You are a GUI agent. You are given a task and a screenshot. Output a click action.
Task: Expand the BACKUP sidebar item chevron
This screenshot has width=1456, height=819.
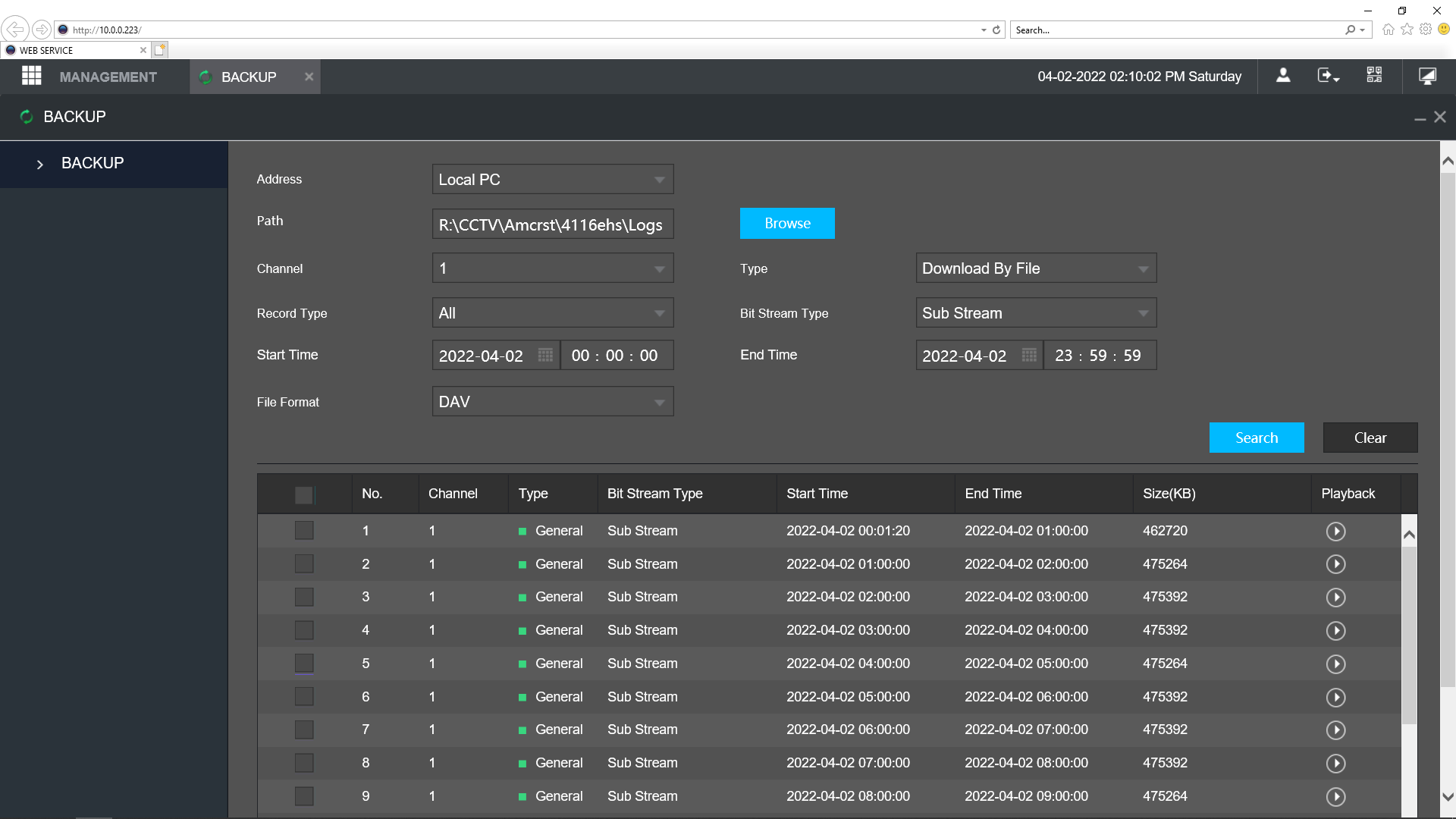[x=40, y=164]
